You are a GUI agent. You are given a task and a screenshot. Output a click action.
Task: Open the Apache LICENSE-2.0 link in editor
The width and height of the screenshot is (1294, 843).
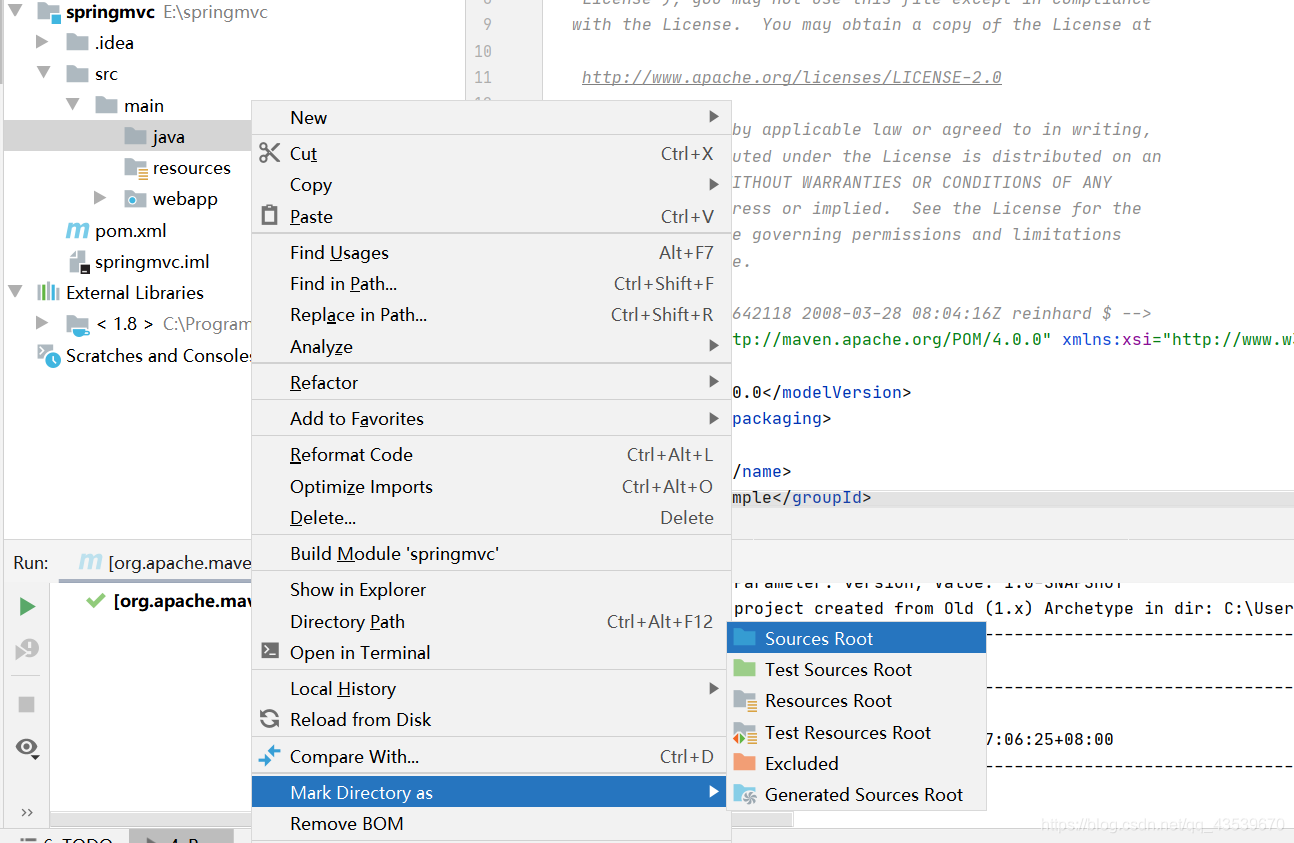coord(792,77)
